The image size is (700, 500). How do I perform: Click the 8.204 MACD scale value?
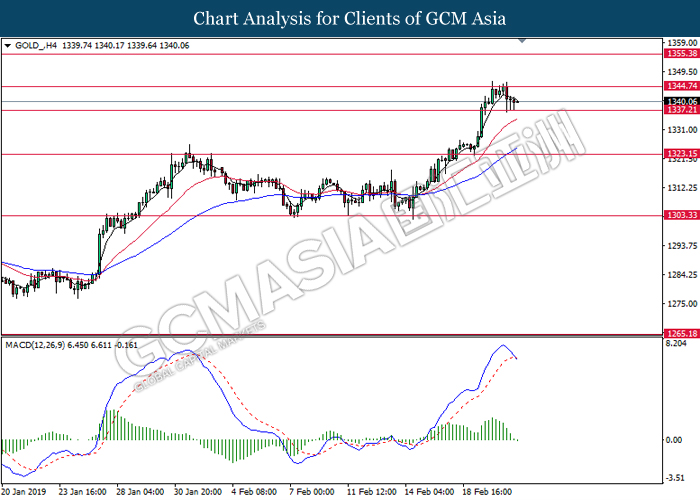tap(677, 343)
